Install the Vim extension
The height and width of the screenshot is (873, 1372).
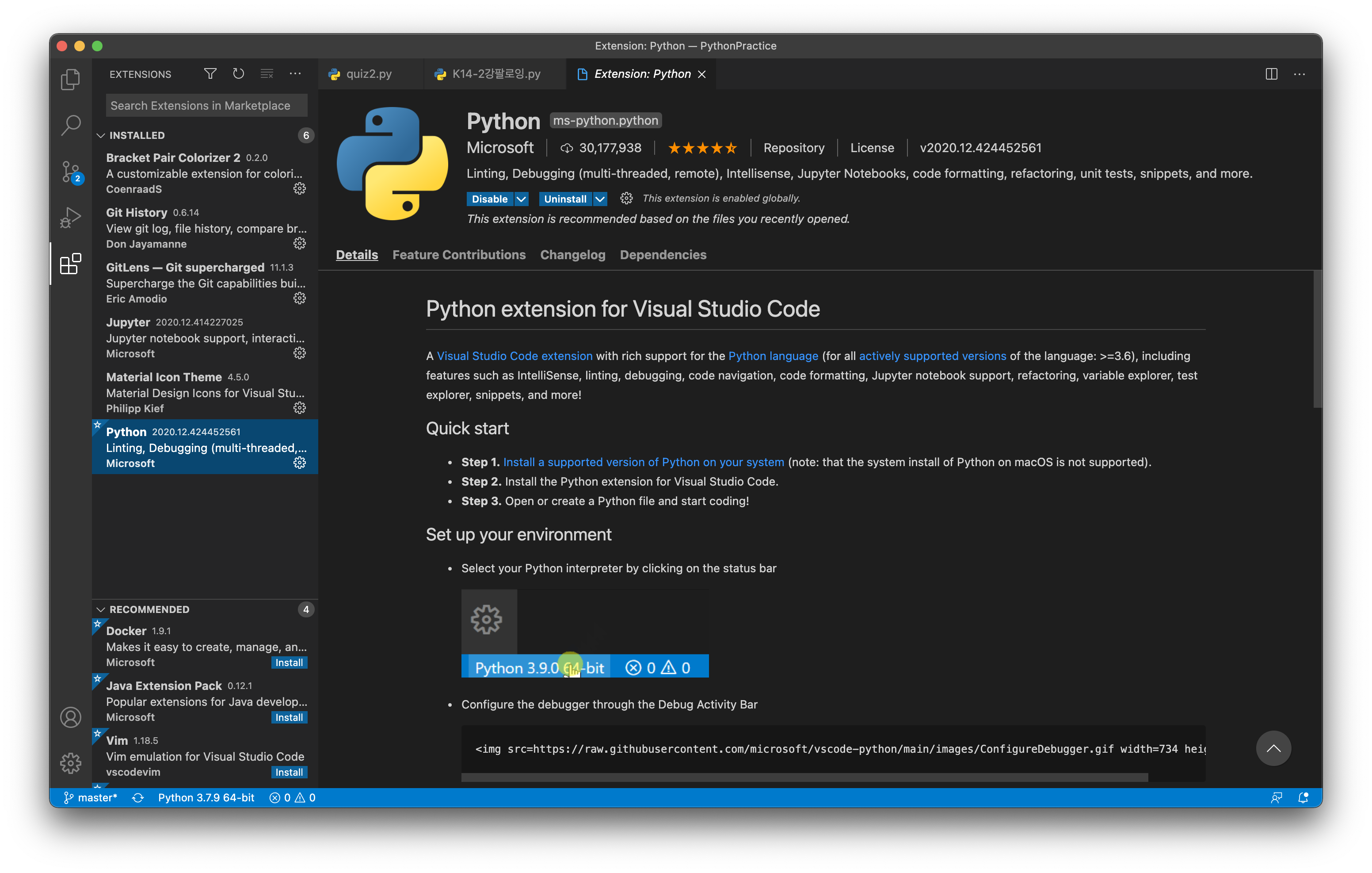(x=290, y=771)
